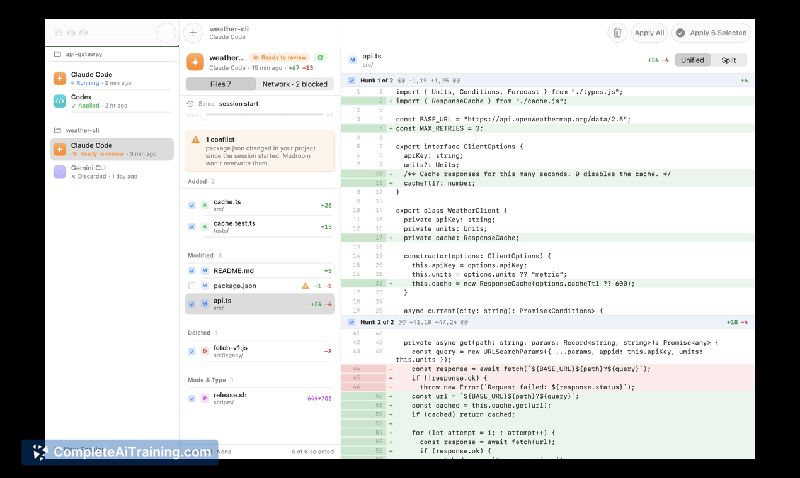
Task: Open the running Claude Code session under api-gateway
Action: (112, 78)
